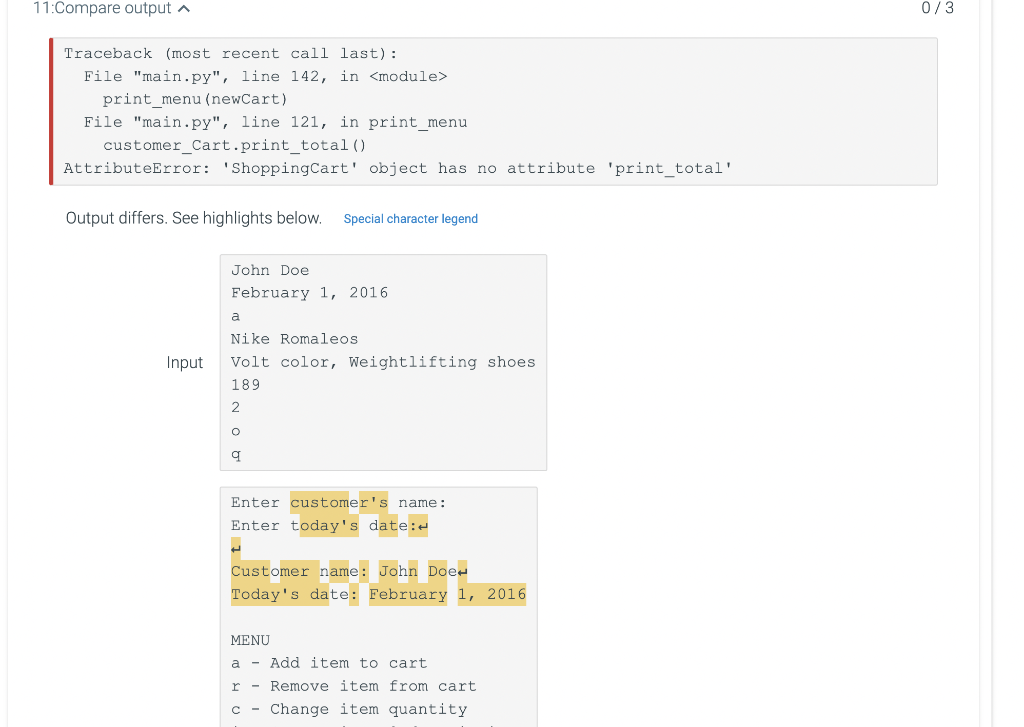Click the Output differs message text

pyautogui.click(x=192, y=217)
